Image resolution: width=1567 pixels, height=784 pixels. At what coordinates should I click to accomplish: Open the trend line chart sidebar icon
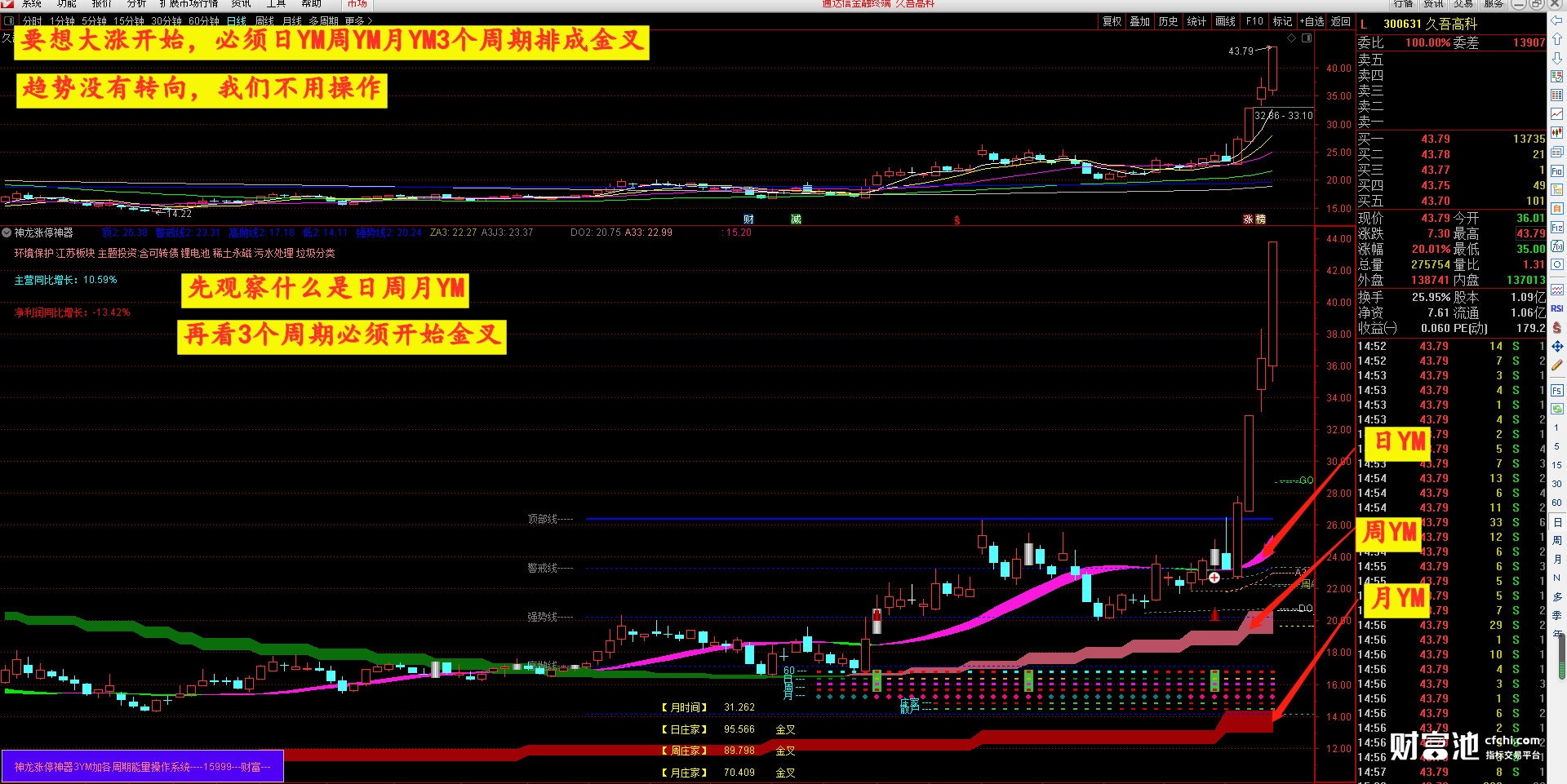(1557, 114)
